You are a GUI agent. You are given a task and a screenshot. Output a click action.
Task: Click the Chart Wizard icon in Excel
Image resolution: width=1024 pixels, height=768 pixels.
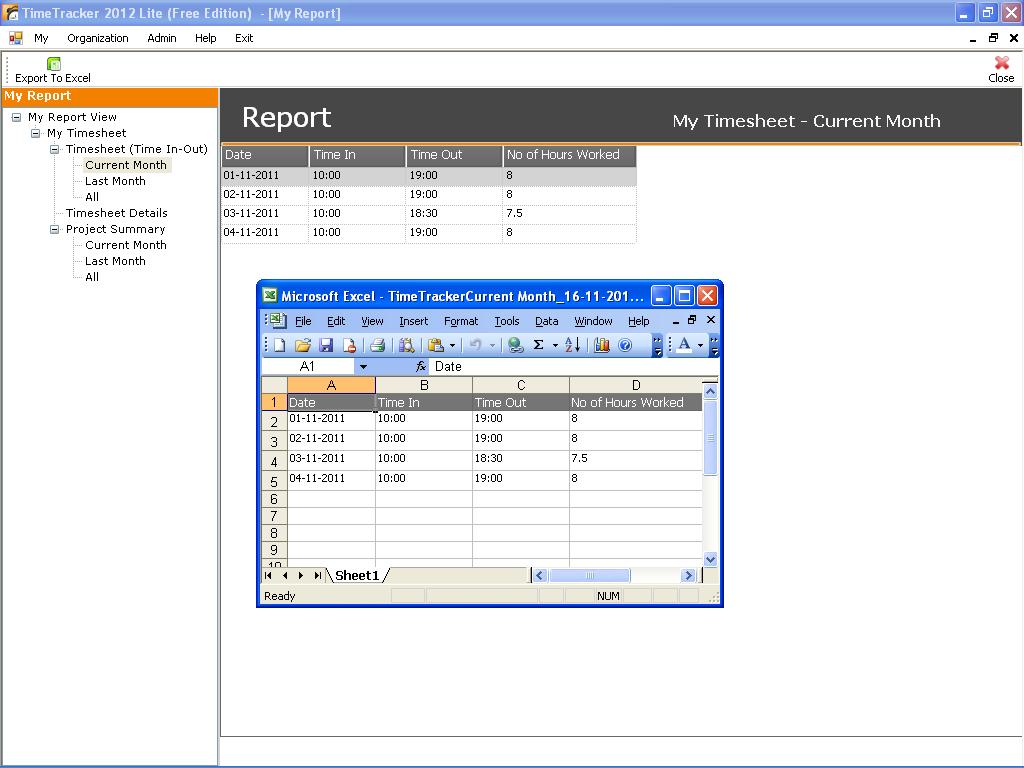click(601, 345)
